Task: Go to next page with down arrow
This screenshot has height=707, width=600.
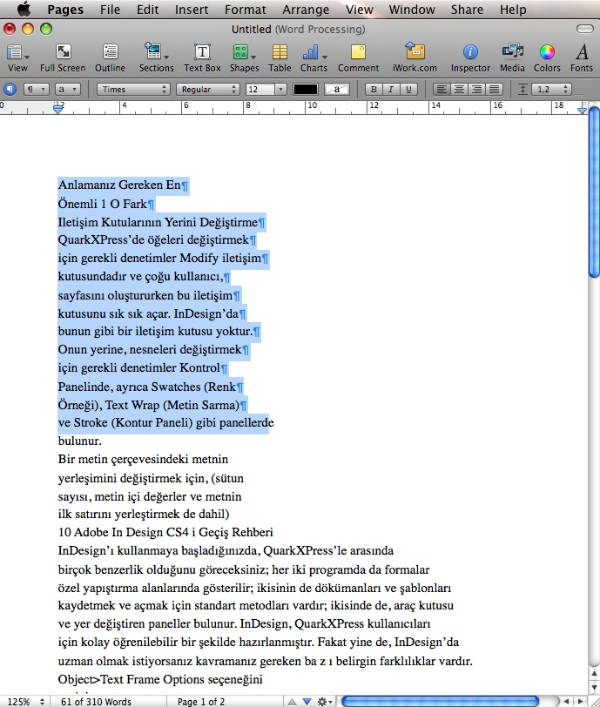Action: pyautogui.click(x=307, y=702)
